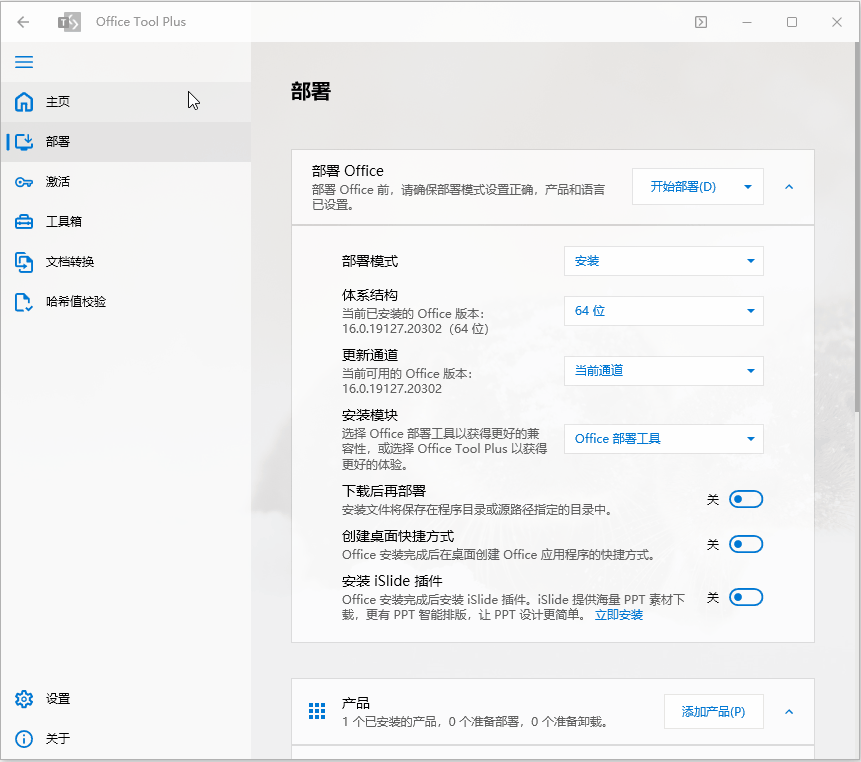Open the arrow menu on 开始部署 button

point(748,187)
